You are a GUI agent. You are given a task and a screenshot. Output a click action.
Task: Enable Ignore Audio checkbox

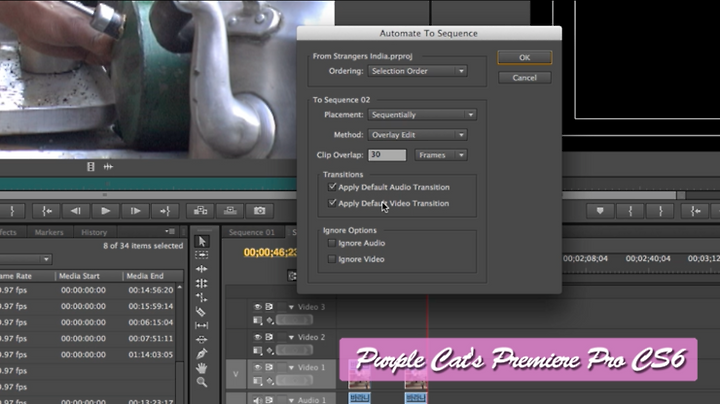point(332,243)
